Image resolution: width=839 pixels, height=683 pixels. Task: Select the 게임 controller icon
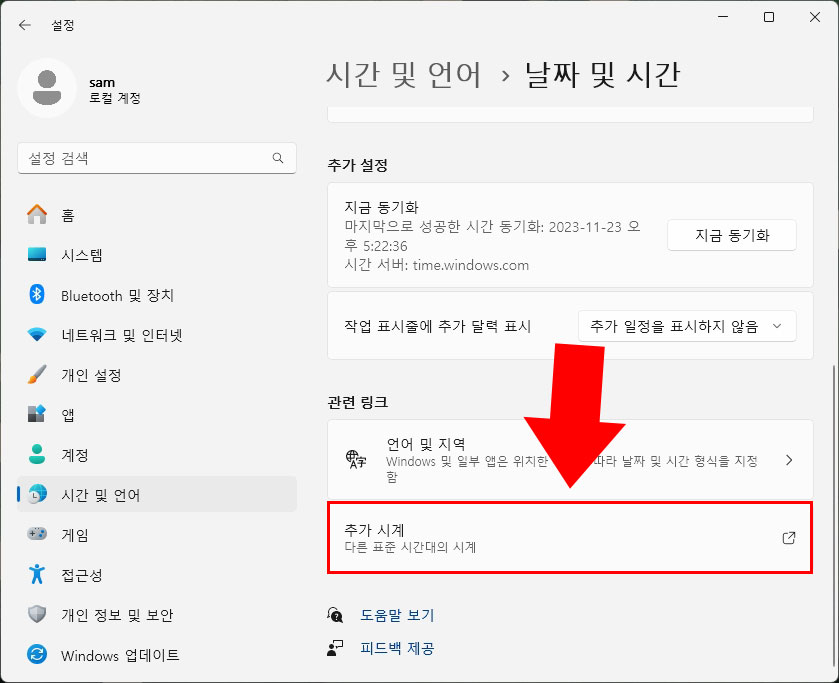point(36,535)
